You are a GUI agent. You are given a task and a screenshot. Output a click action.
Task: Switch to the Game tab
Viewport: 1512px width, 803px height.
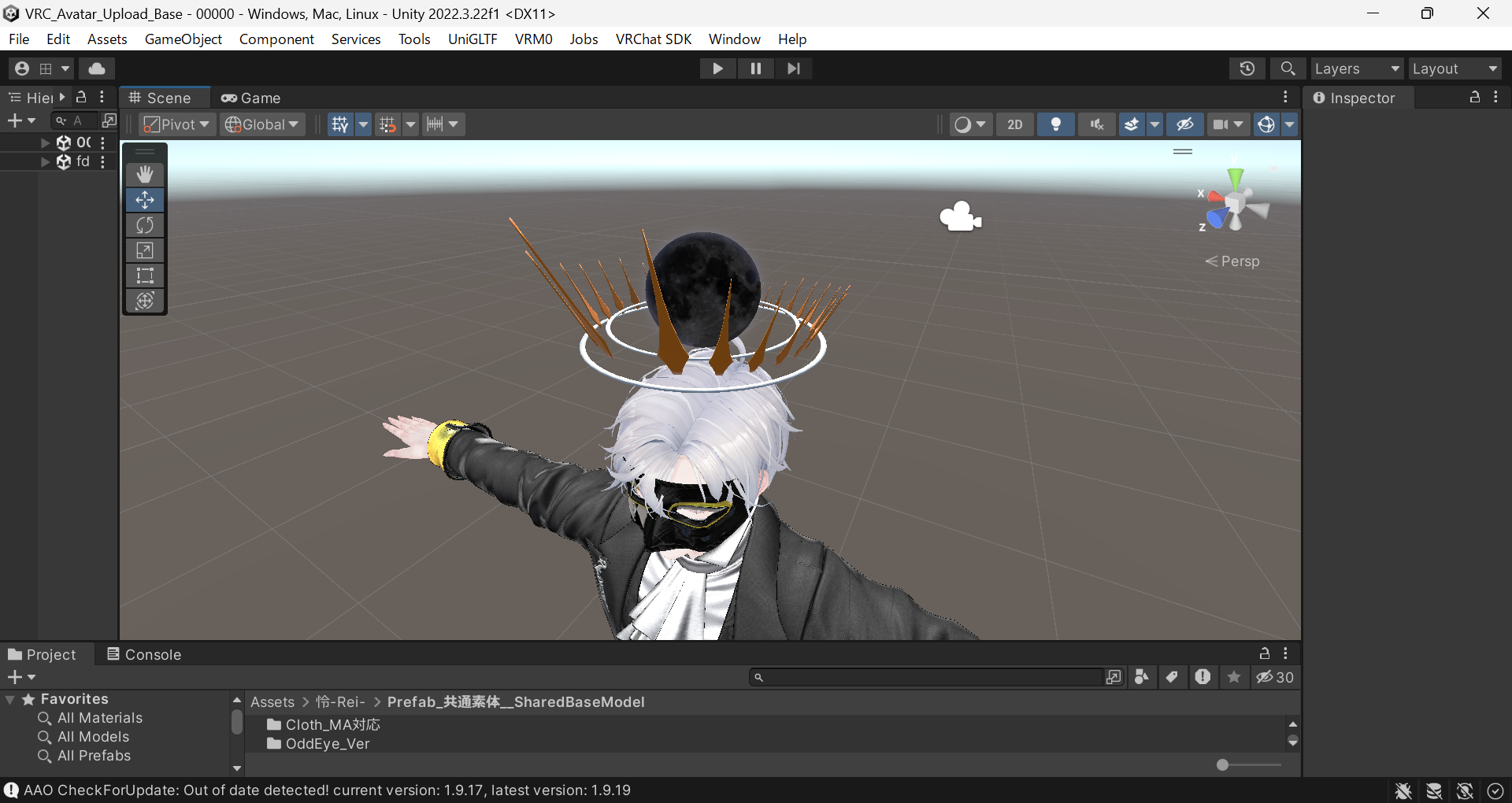click(x=251, y=98)
